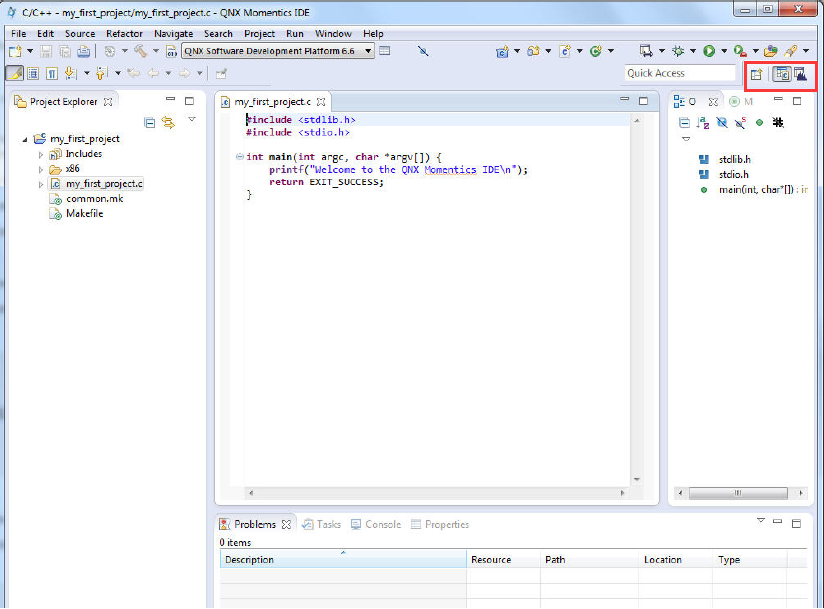Toggle show whitespace characters button

pyautogui.click(x=52, y=74)
